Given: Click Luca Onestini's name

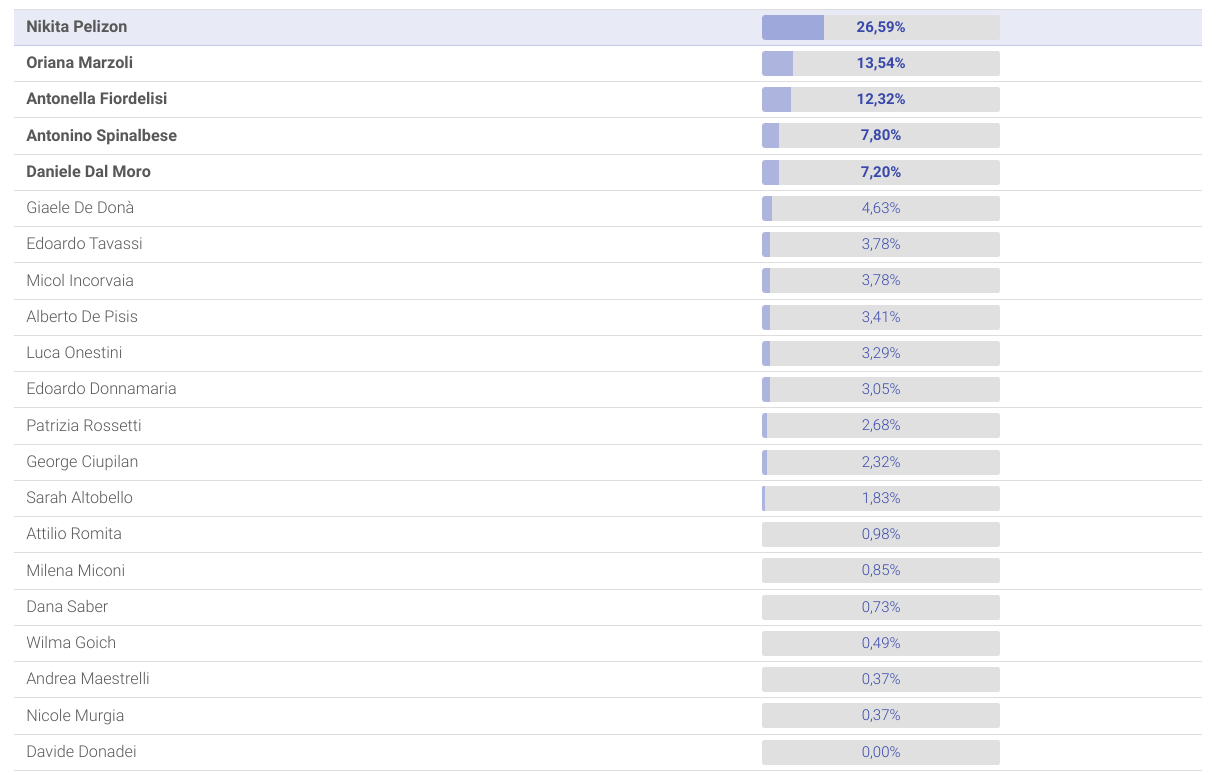Looking at the screenshot, I should pyautogui.click(x=74, y=353).
